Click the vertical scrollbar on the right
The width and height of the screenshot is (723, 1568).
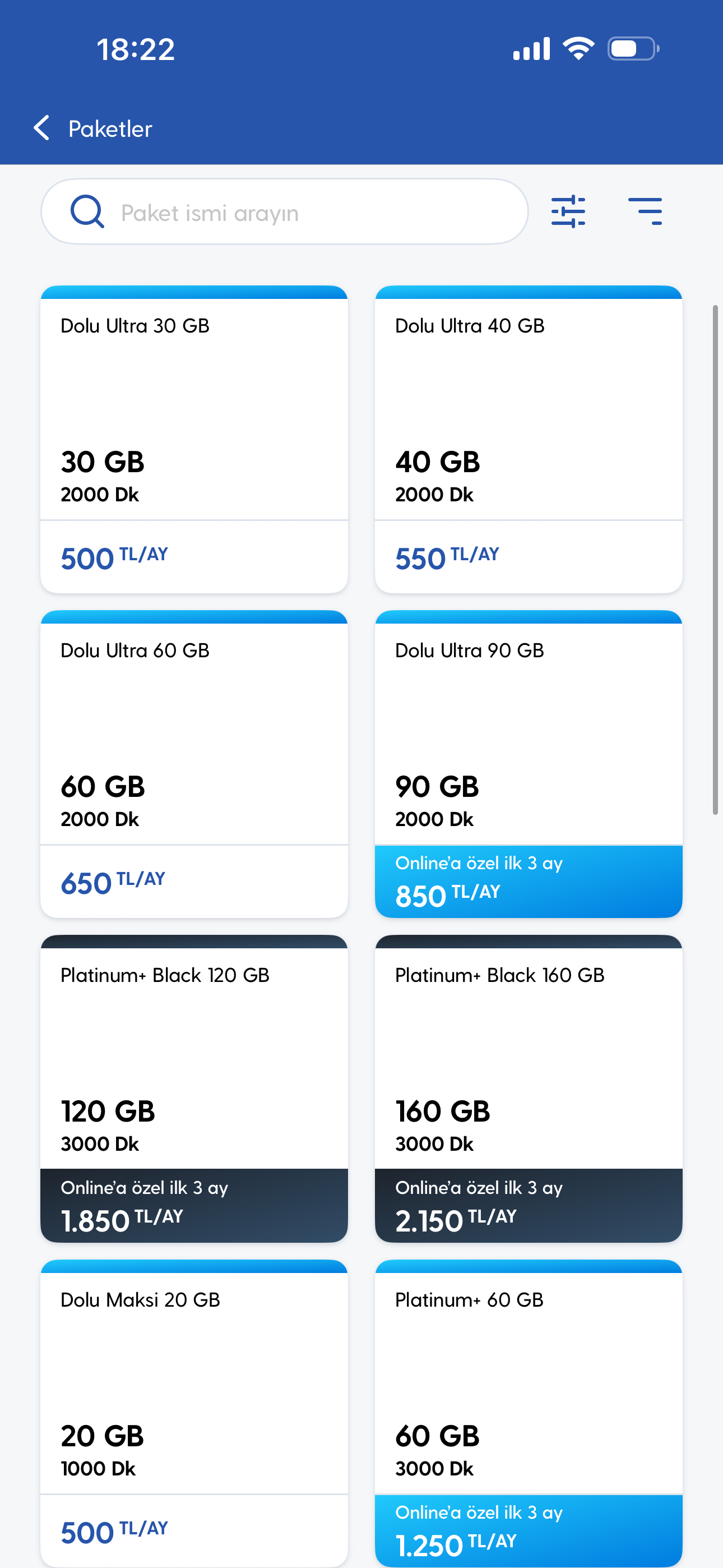click(715, 560)
